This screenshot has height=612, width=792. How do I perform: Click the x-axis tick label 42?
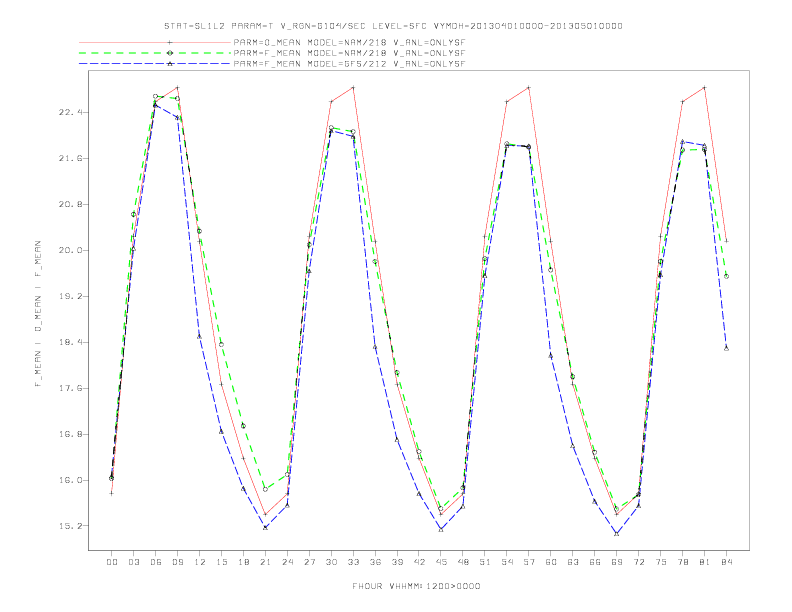click(x=419, y=562)
